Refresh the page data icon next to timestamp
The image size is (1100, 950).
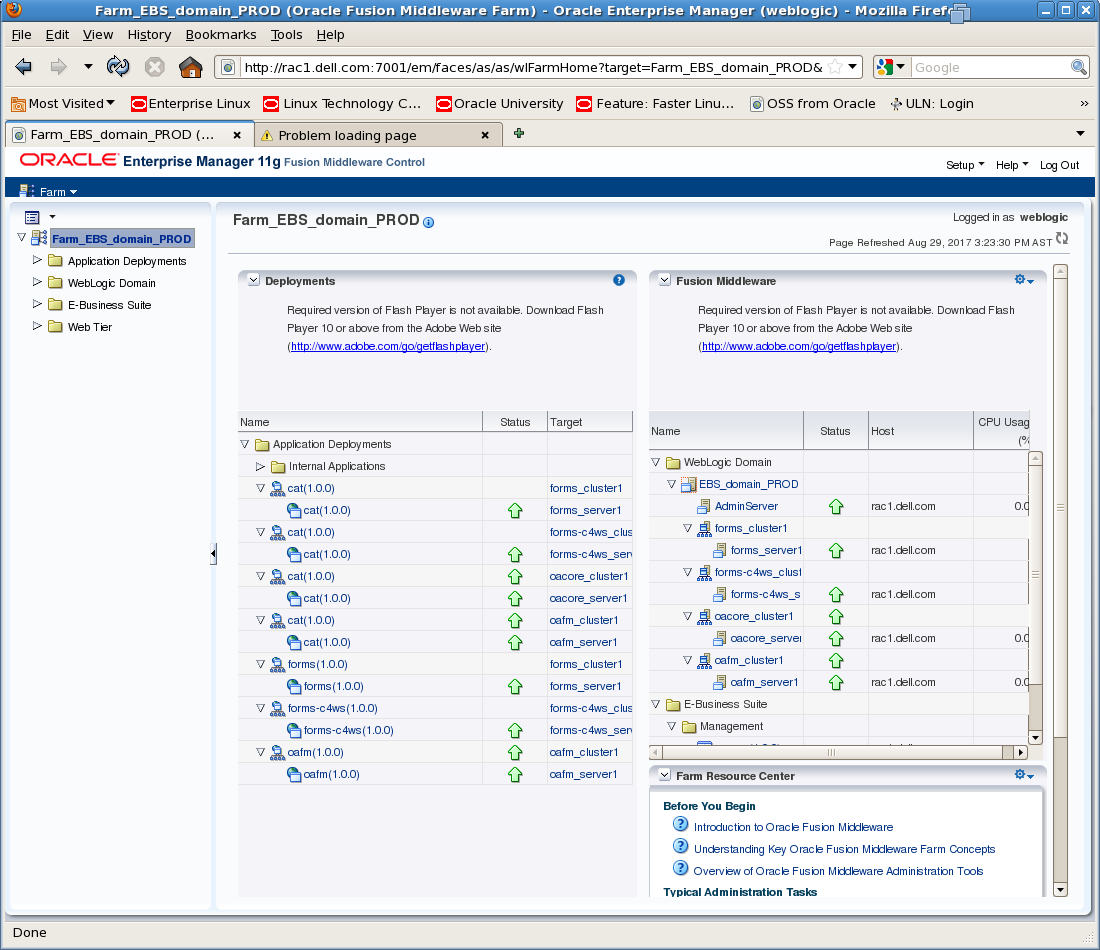point(1062,239)
